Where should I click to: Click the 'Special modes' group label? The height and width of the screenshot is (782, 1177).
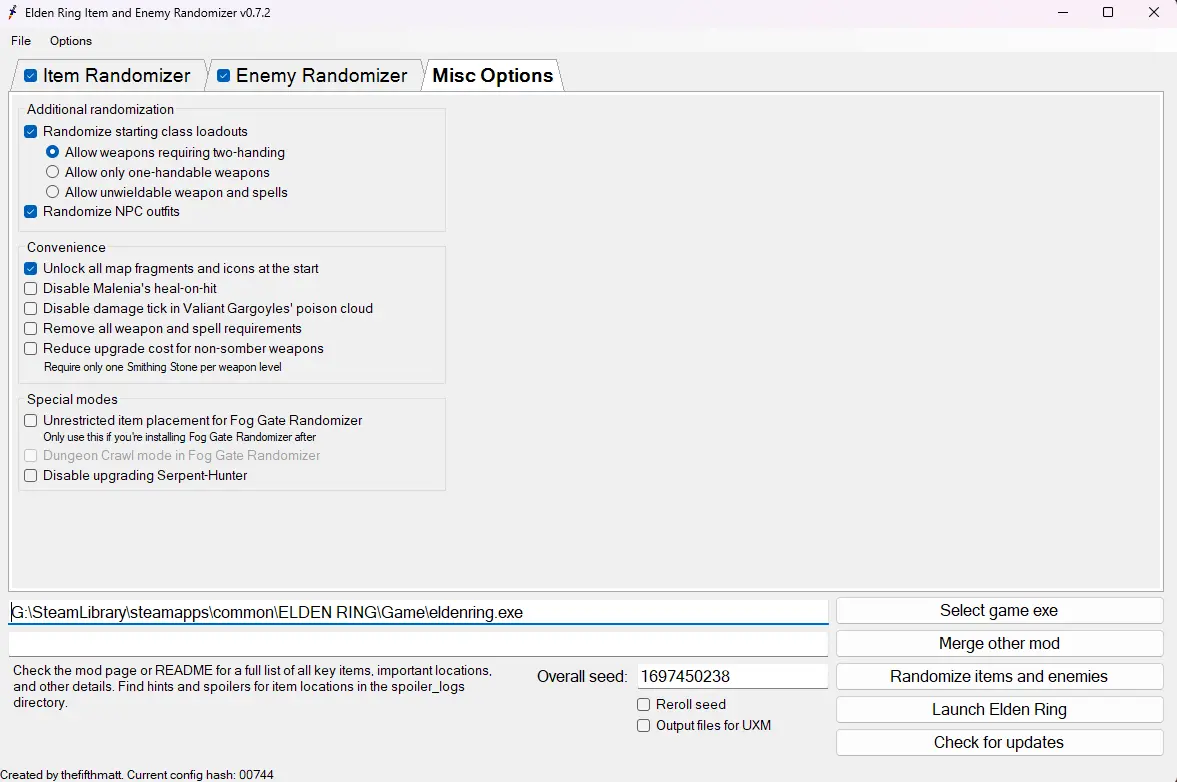click(72, 399)
